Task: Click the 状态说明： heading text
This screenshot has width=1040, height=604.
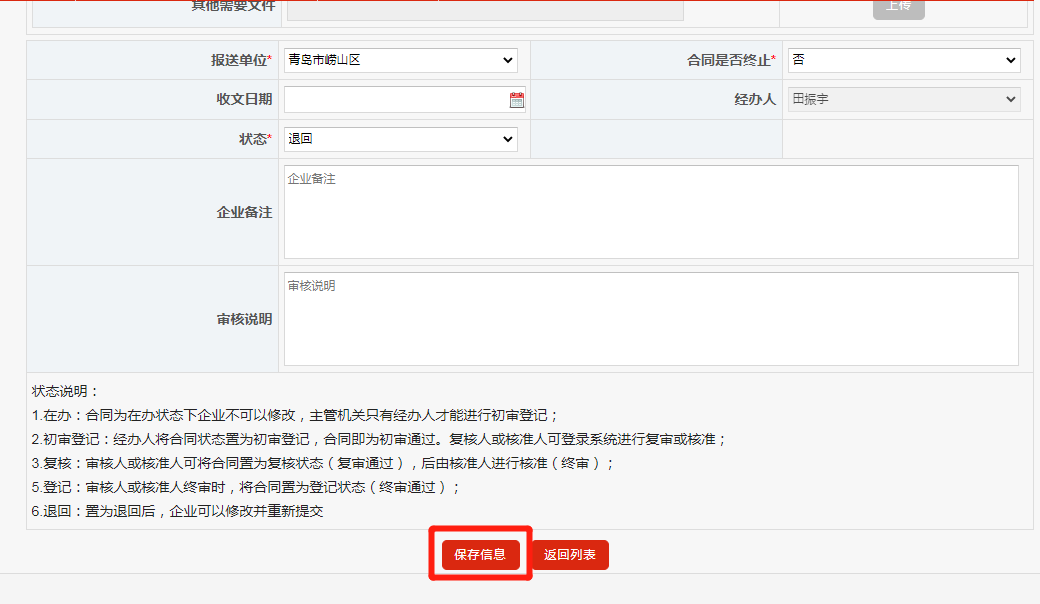Action: coord(65,391)
